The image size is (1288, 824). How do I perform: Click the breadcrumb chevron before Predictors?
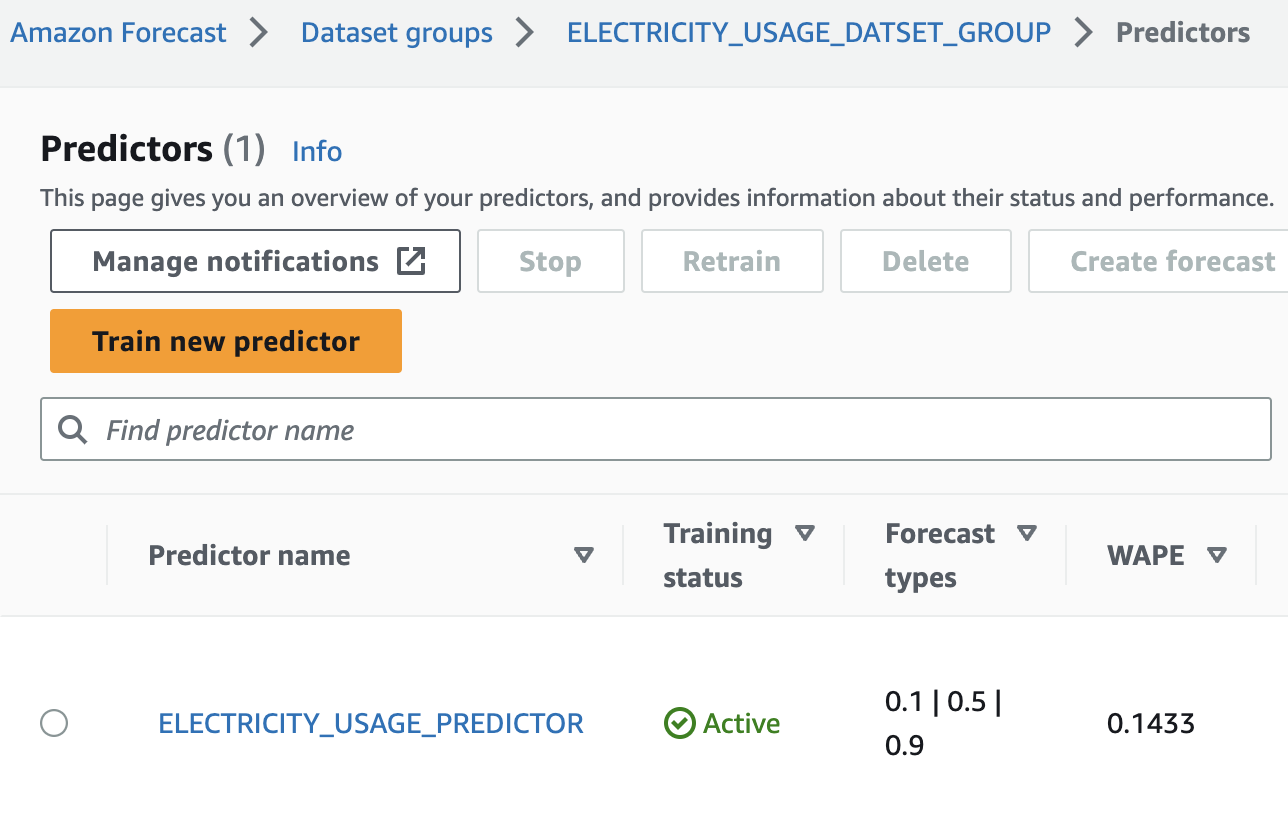[1083, 32]
